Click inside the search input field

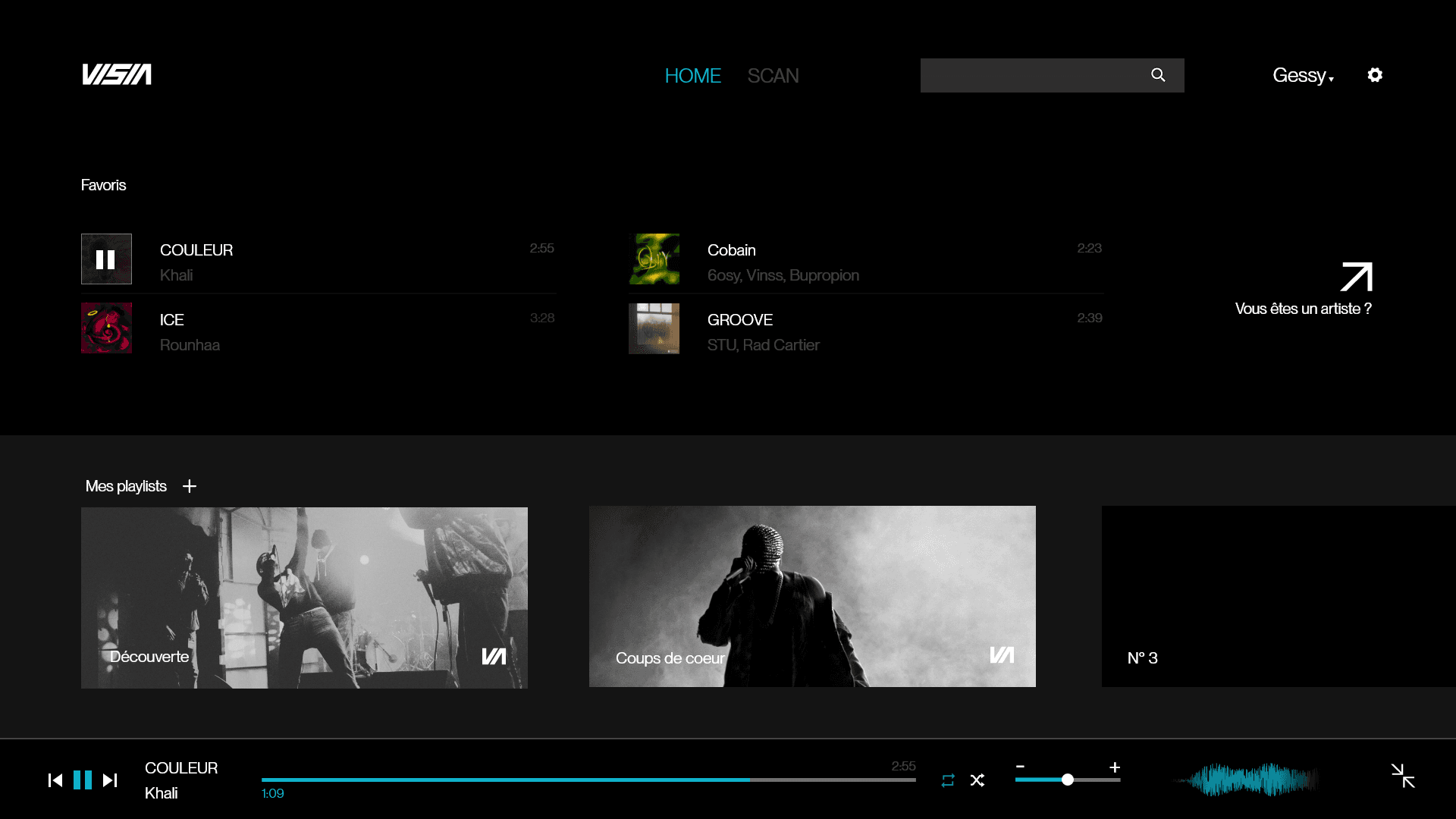pos(1031,75)
